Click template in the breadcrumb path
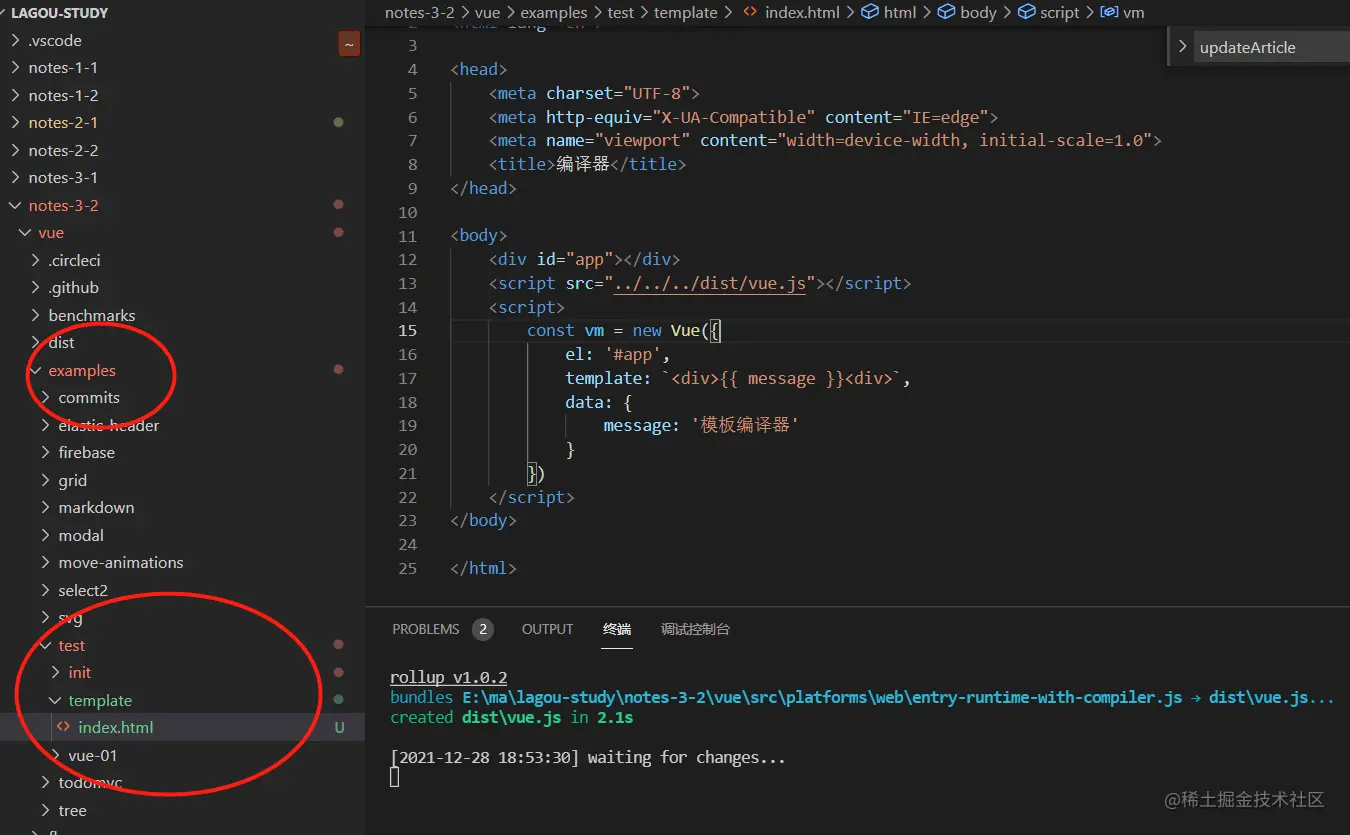The width and height of the screenshot is (1350, 835). tap(685, 13)
